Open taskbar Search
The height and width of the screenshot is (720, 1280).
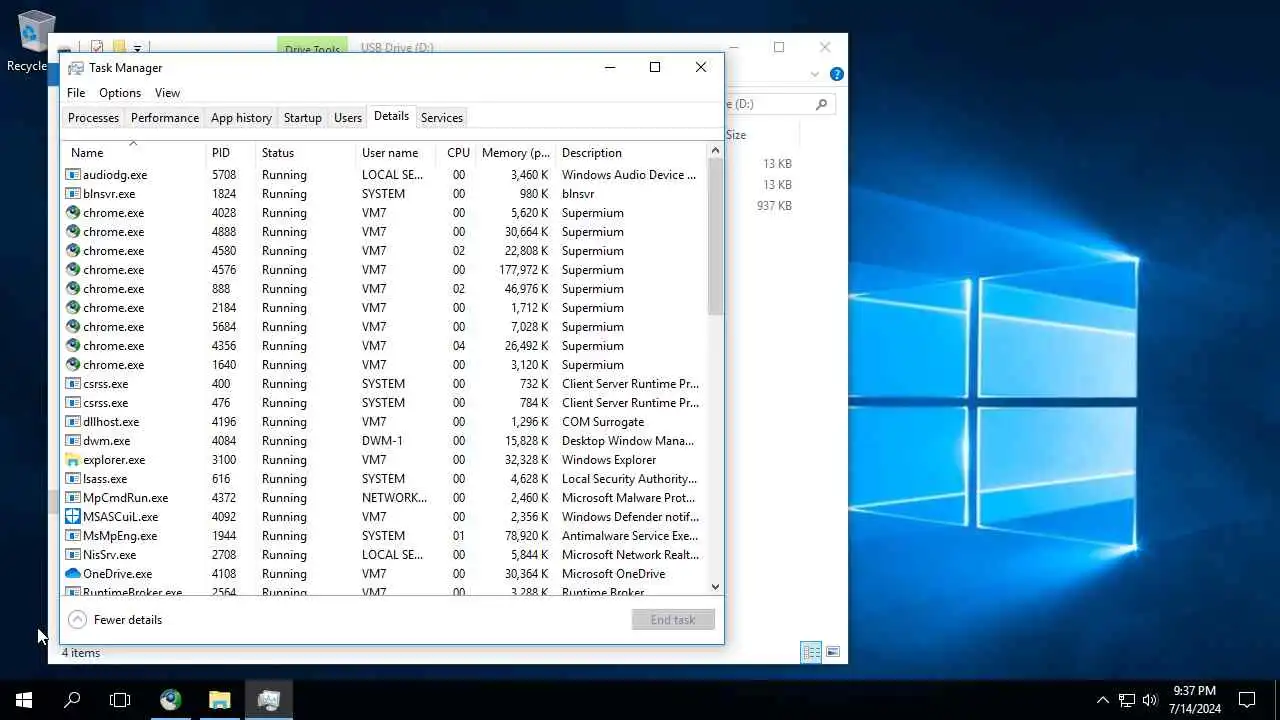(72, 700)
